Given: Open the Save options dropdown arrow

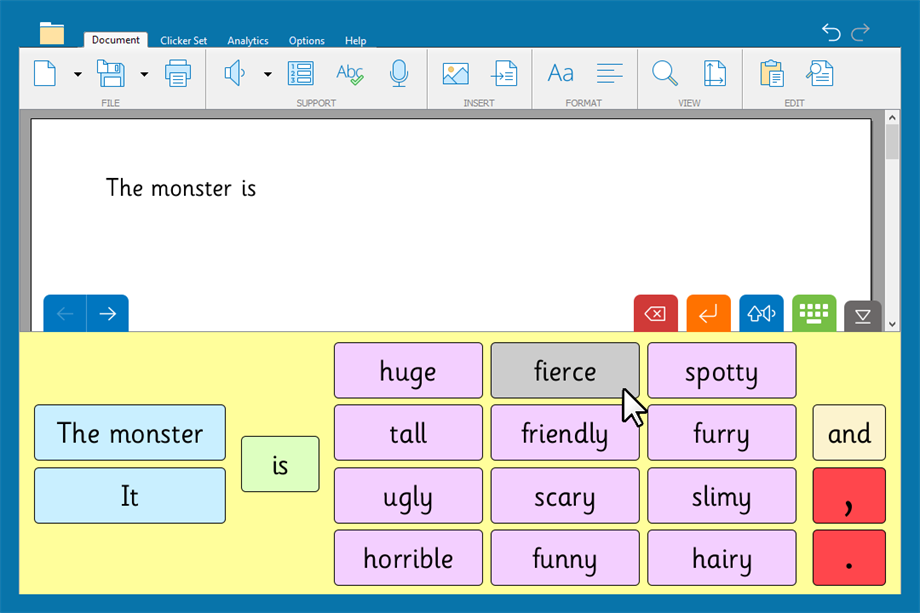Looking at the screenshot, I should point(143,74).
